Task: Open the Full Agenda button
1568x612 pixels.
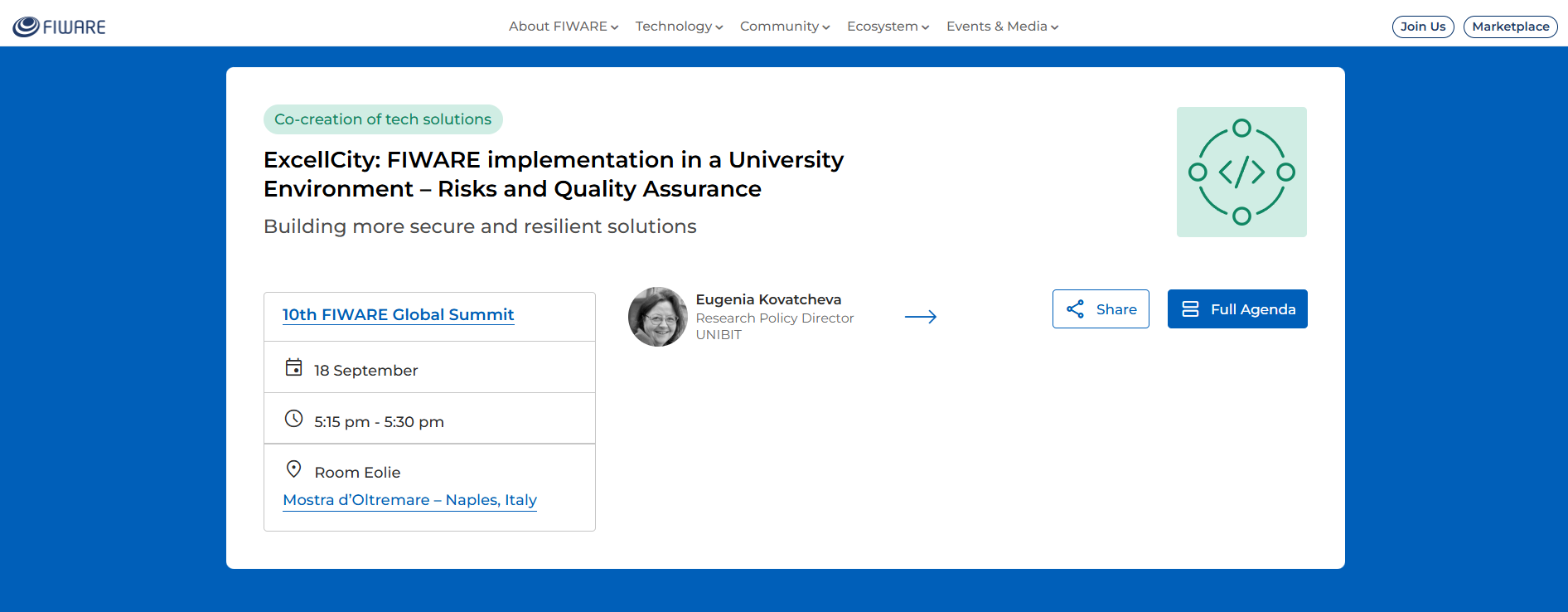Action: (x=1237, y=309)
